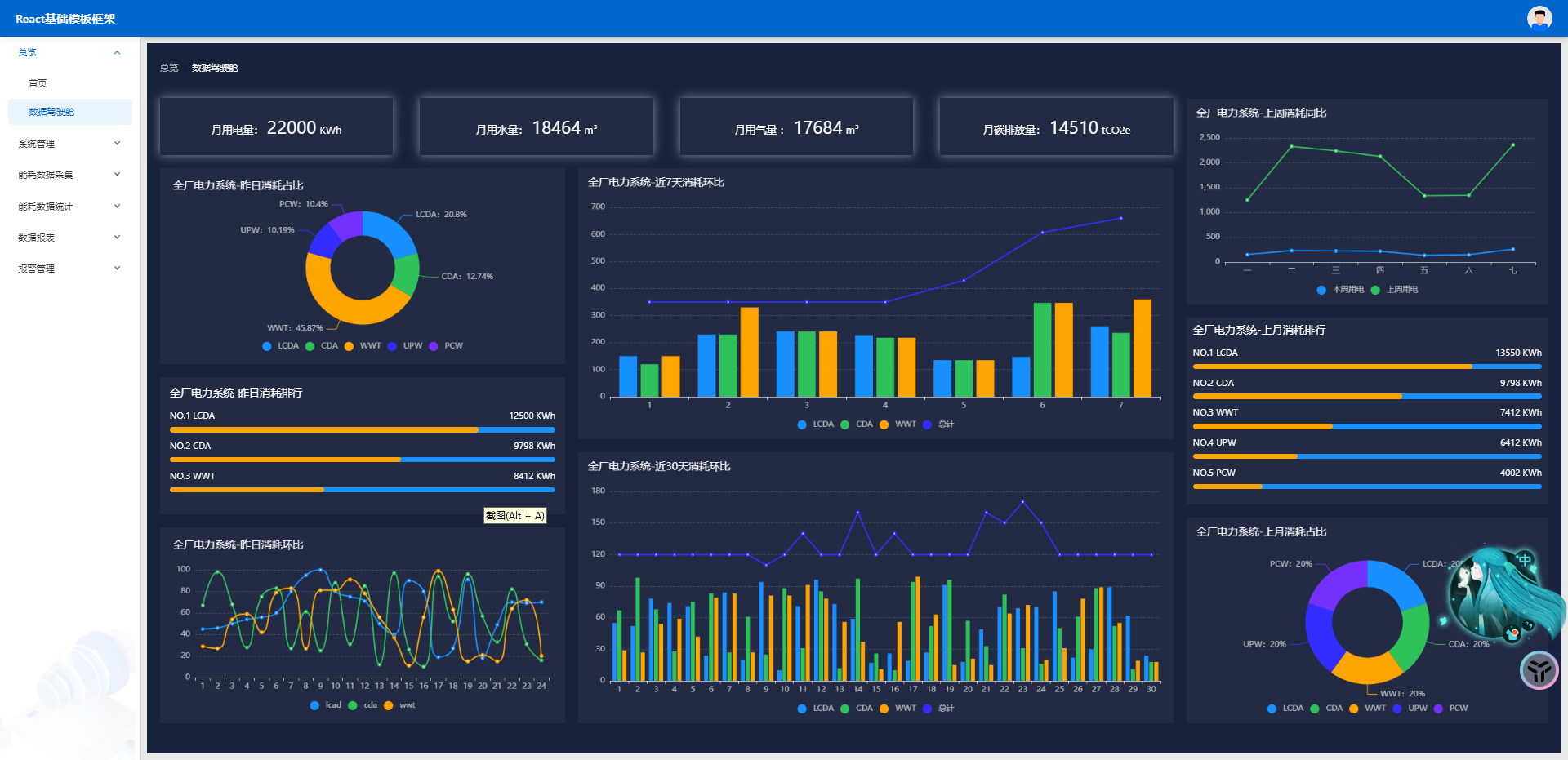Click the 全厂电力系统-近7天消耗环比 heading
Viewport: 1568px width, 760px height.
point(656,183)
